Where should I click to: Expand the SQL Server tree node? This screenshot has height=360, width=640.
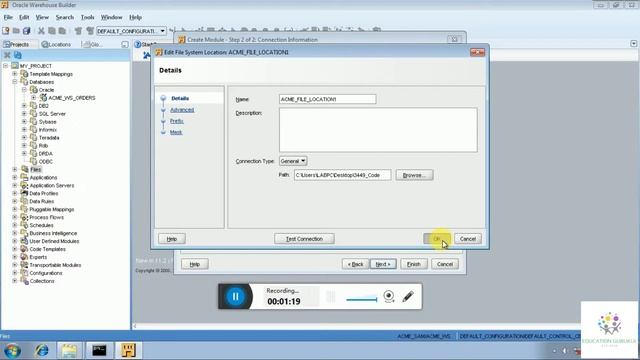pos(24,113)
